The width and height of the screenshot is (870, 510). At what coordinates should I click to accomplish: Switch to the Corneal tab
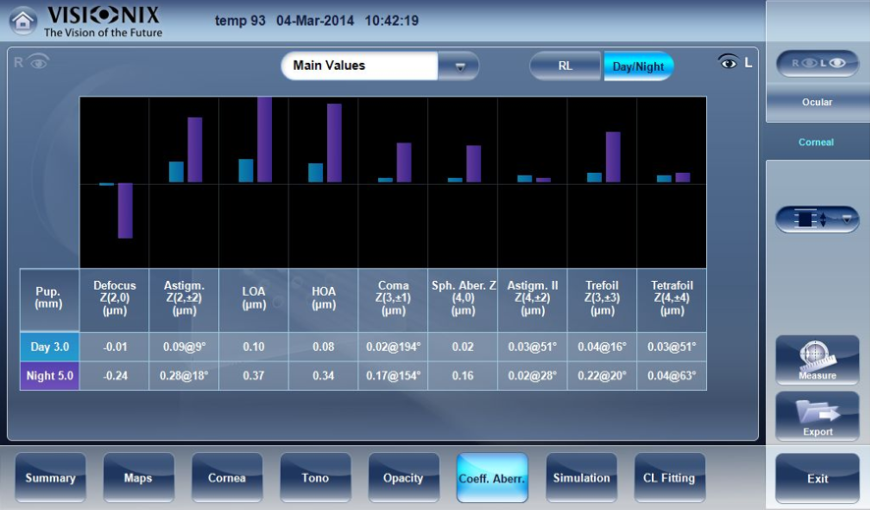[817, 142]
